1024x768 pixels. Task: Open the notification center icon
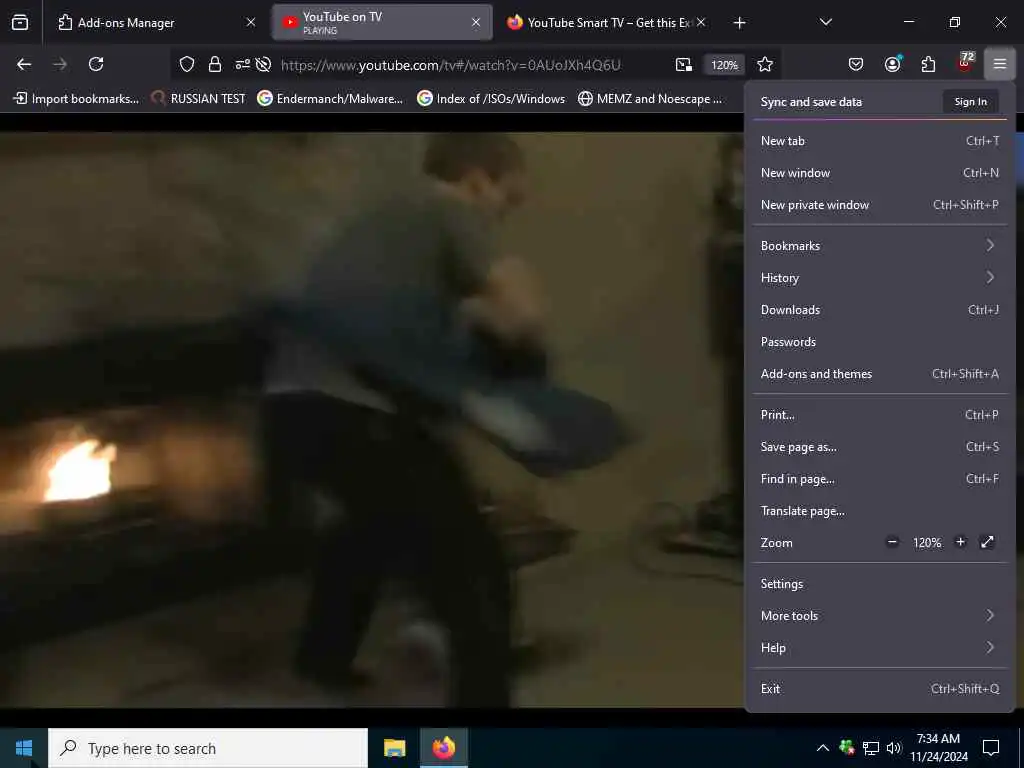tap(991, 748)
